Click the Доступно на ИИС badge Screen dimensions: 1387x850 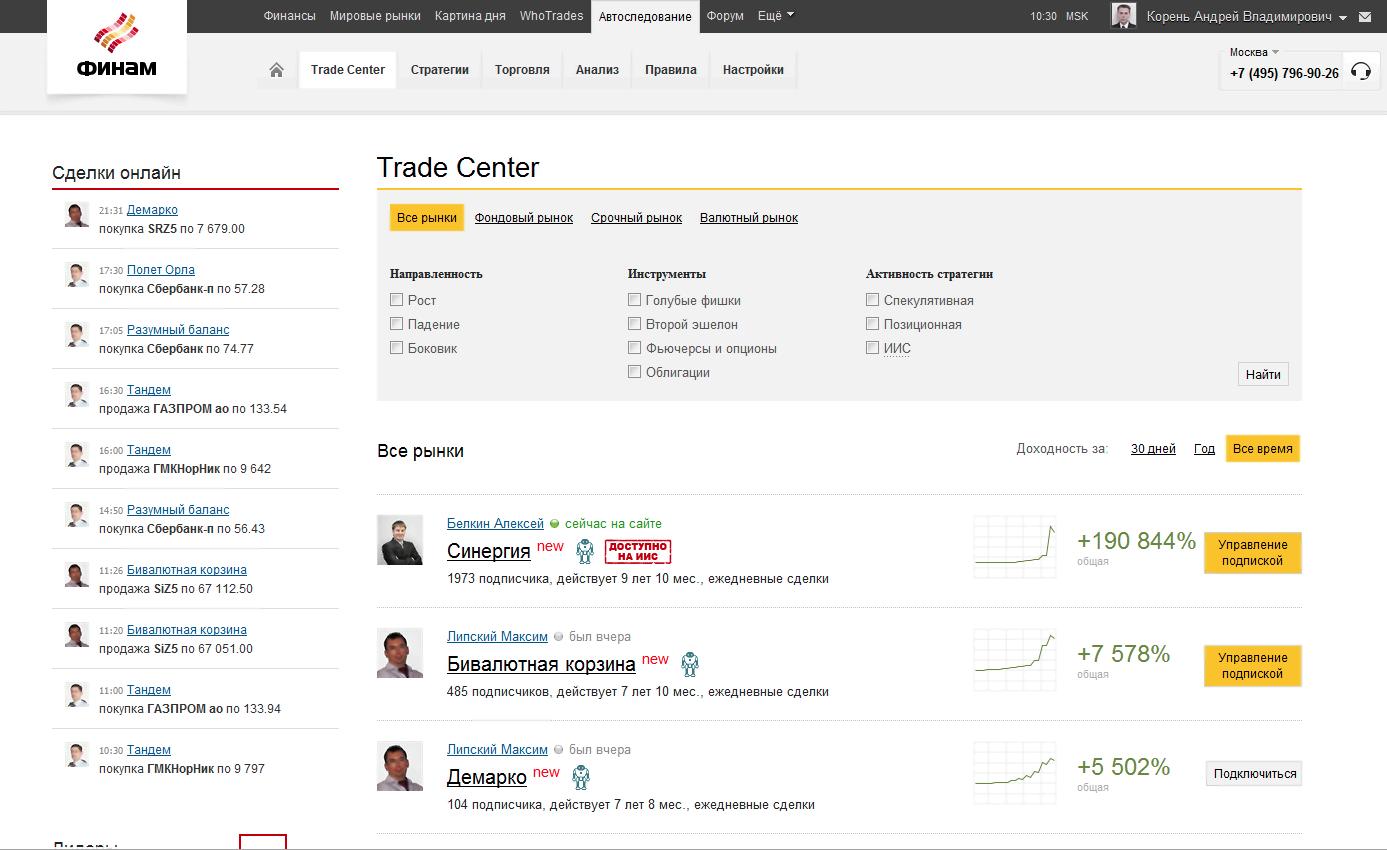tap(638, 551)
